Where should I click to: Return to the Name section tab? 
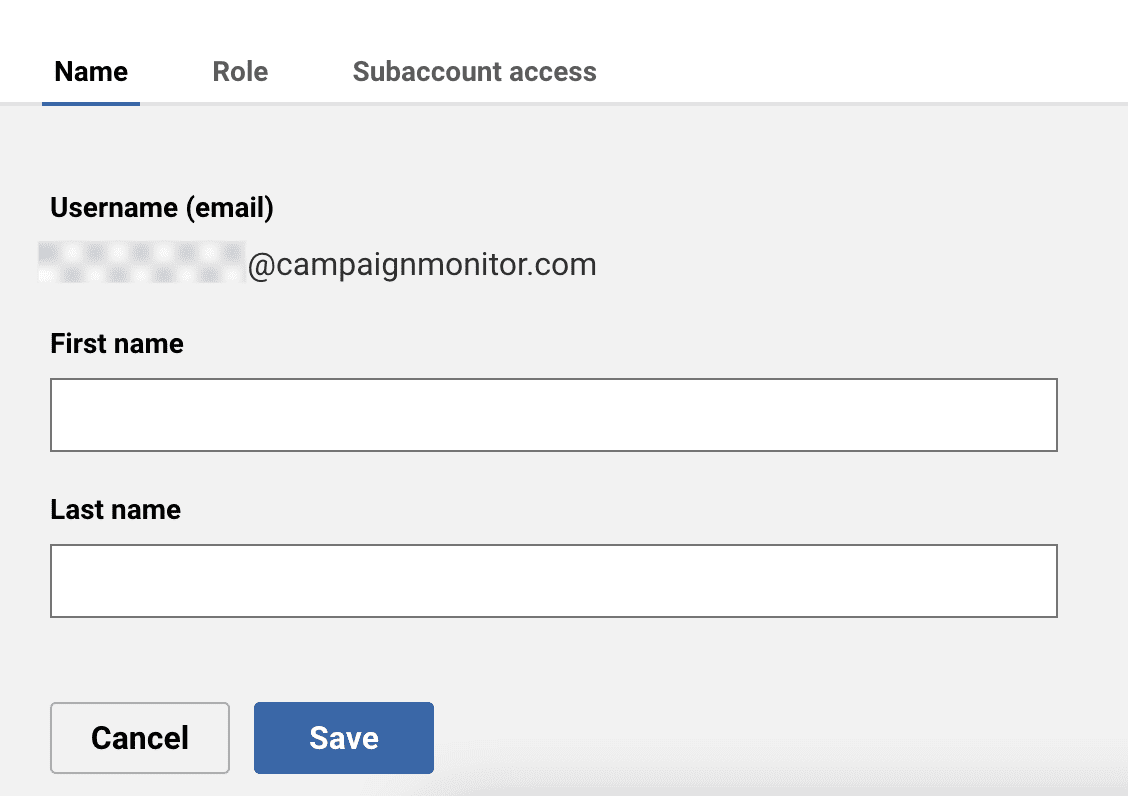coord(91,72)
